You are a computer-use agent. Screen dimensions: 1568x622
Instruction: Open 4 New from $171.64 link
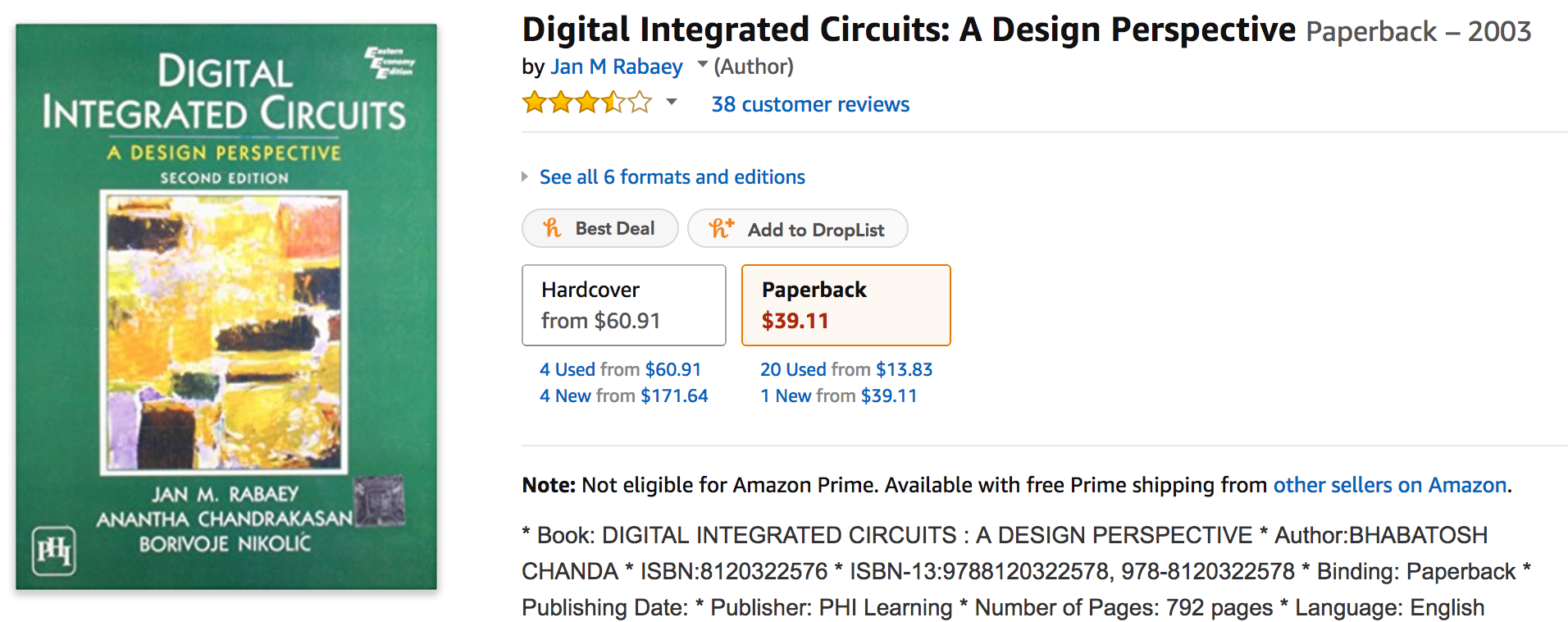[x=623, y=396]
